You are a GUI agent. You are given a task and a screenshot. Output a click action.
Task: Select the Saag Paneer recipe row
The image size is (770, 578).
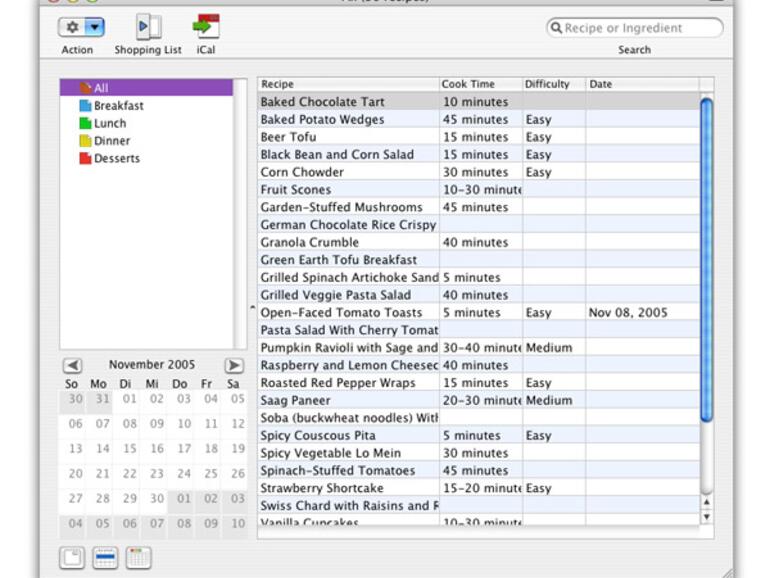[x=347, y=401]
